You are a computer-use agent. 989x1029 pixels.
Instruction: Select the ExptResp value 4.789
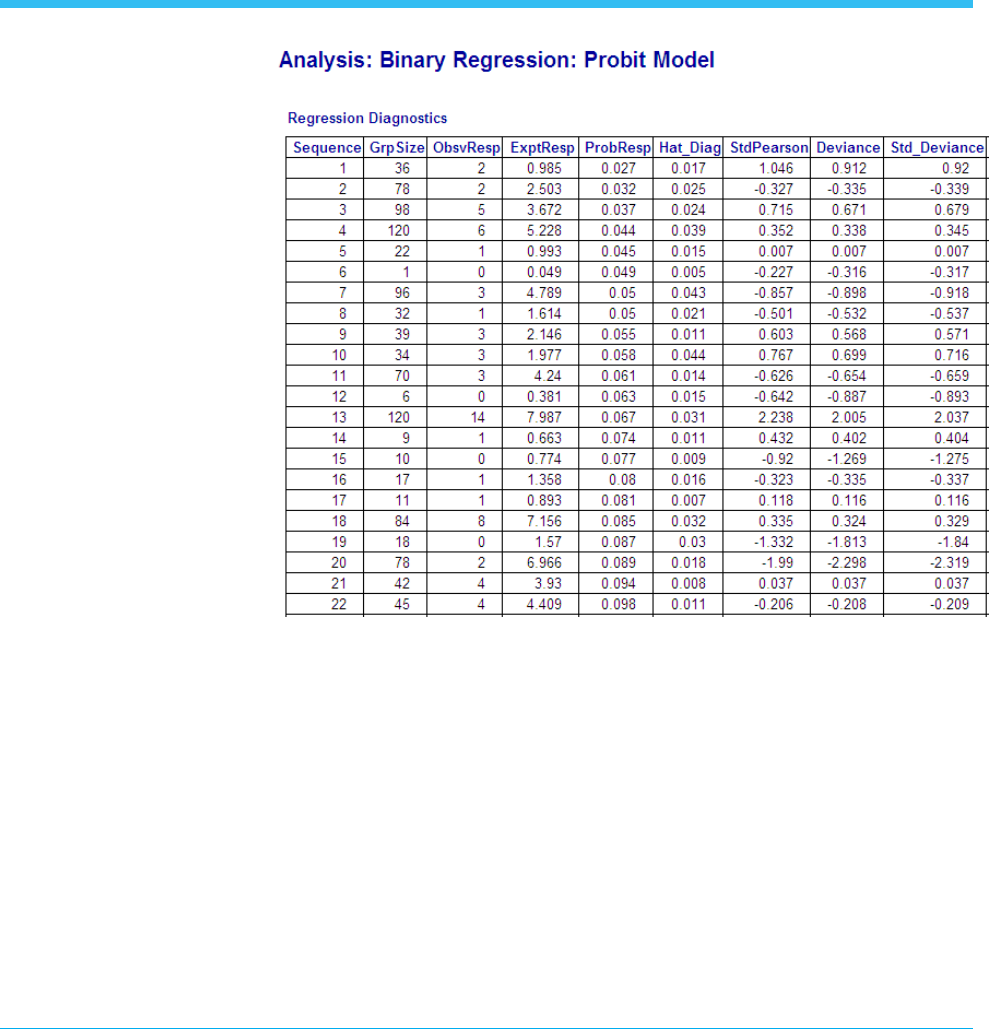click(x=544, y=293)
